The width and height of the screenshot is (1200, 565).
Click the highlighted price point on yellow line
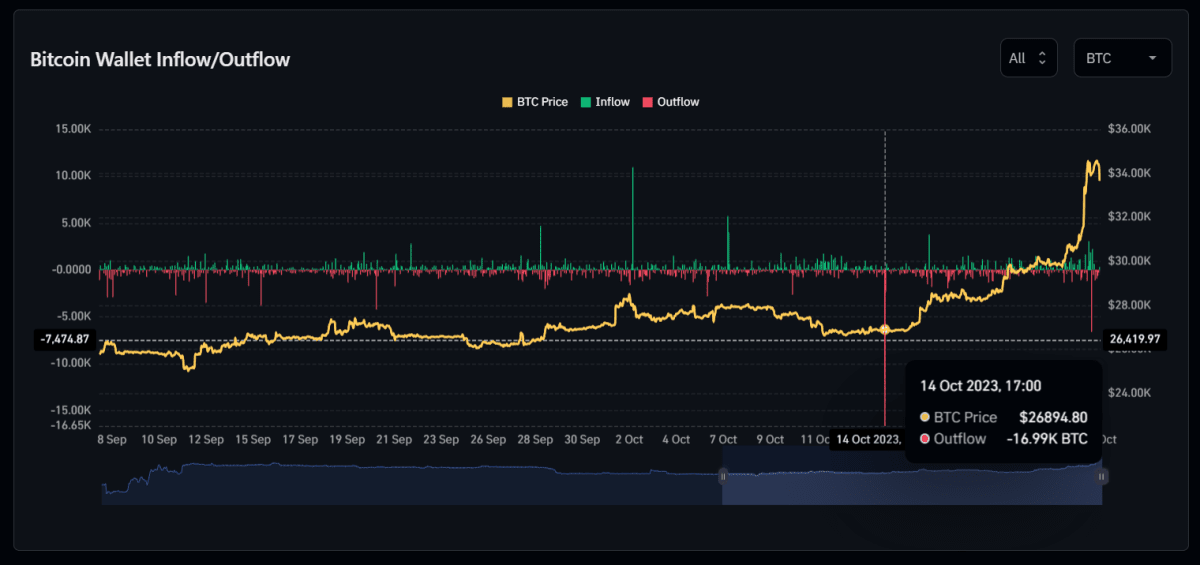coord(885,329)
